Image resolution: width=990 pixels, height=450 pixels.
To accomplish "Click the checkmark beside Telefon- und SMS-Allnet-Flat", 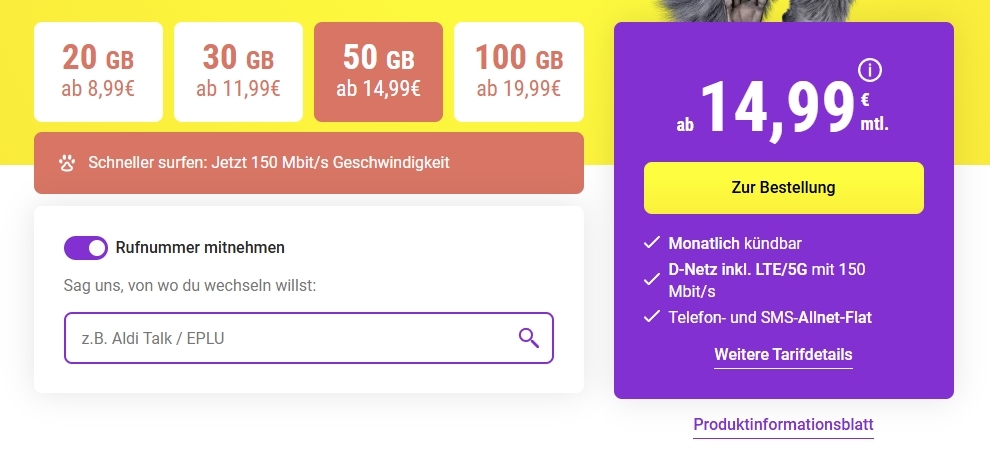I will pos(651,318).
